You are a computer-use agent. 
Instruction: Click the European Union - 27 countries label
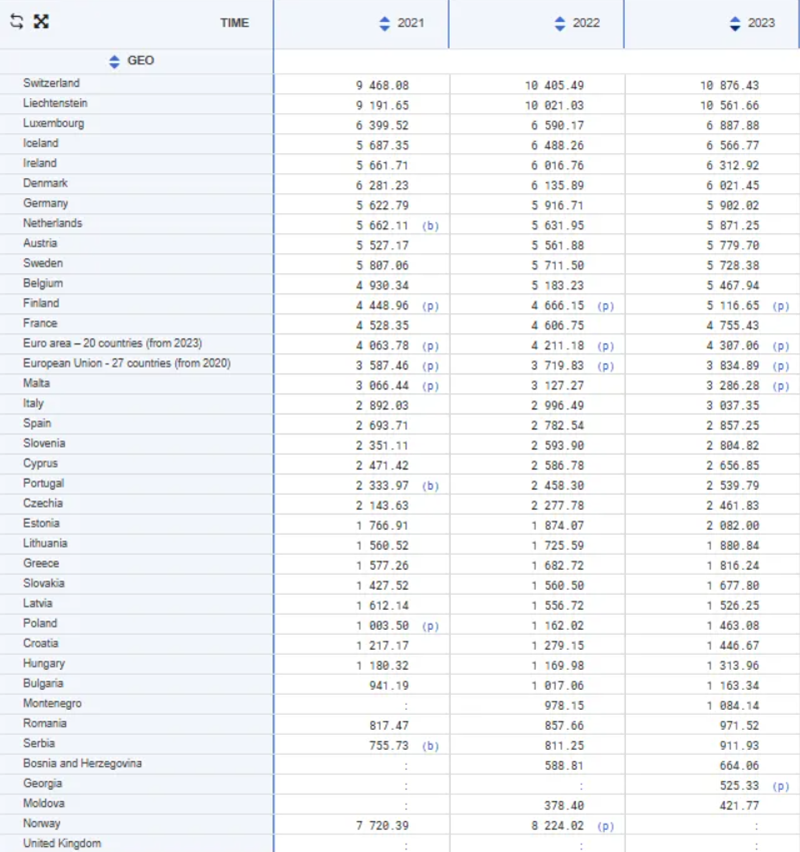click(127, 363)
